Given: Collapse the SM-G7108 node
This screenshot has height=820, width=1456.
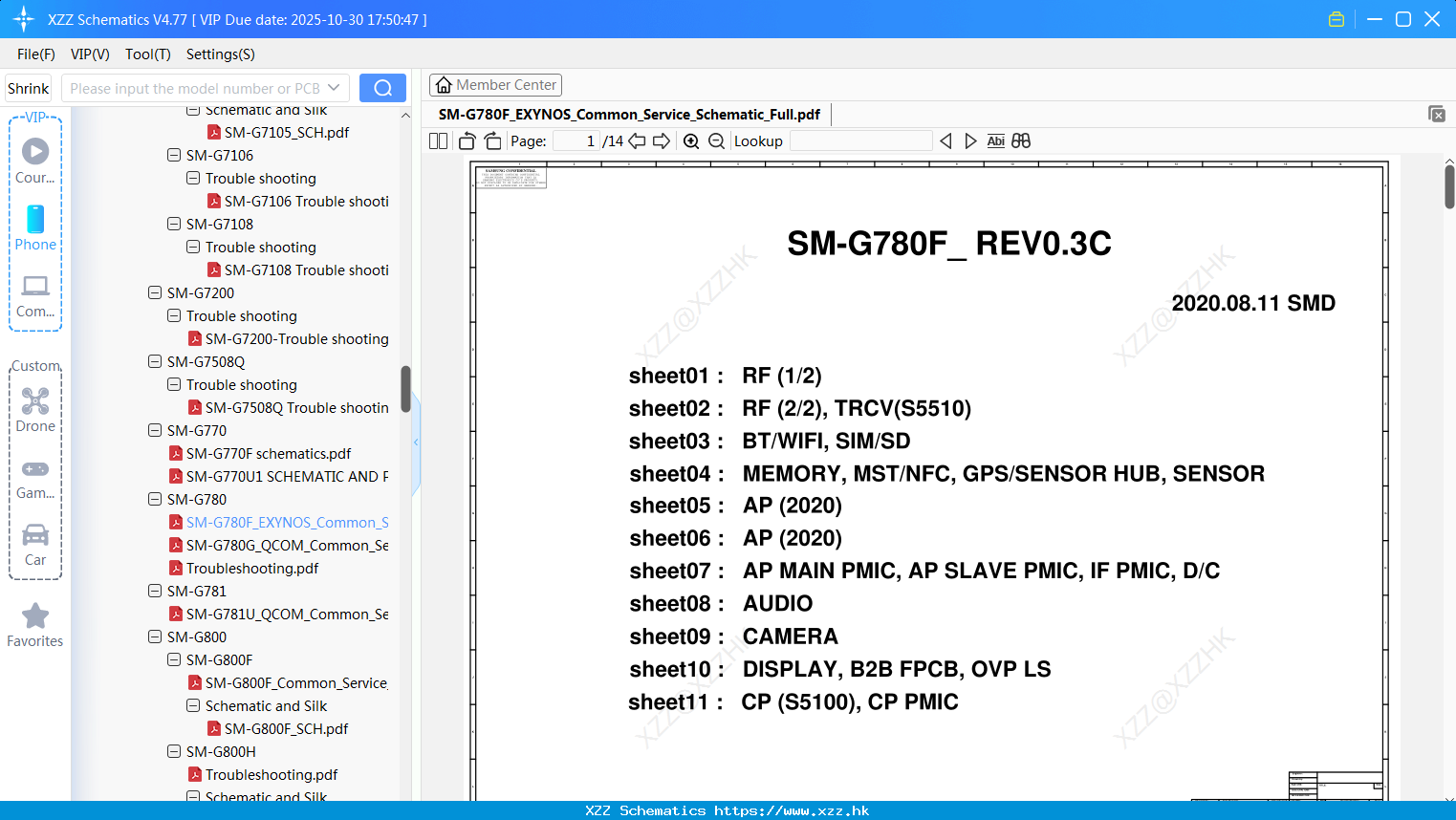Looking at the screenshot, I should pos(174,224).
